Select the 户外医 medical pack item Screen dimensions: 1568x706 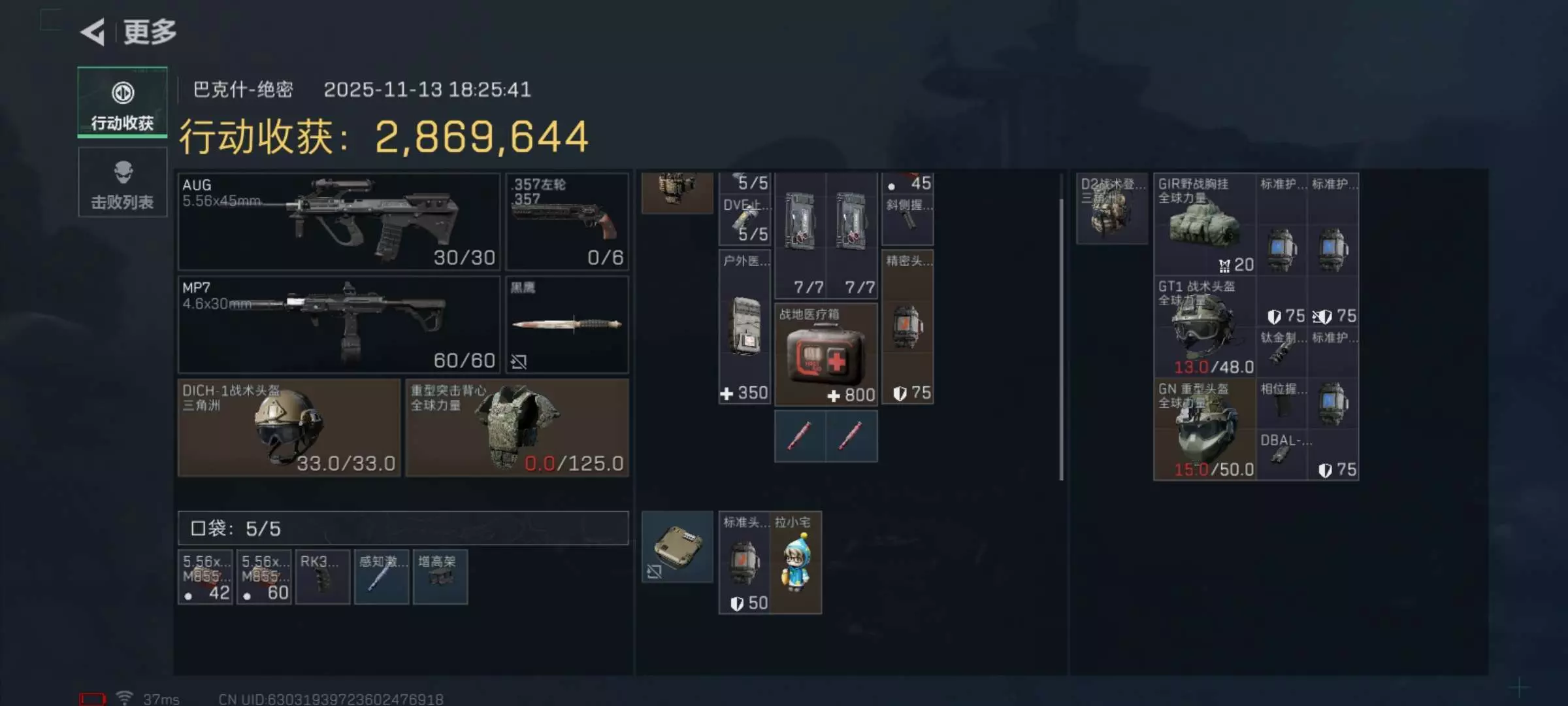coord(745,327)
